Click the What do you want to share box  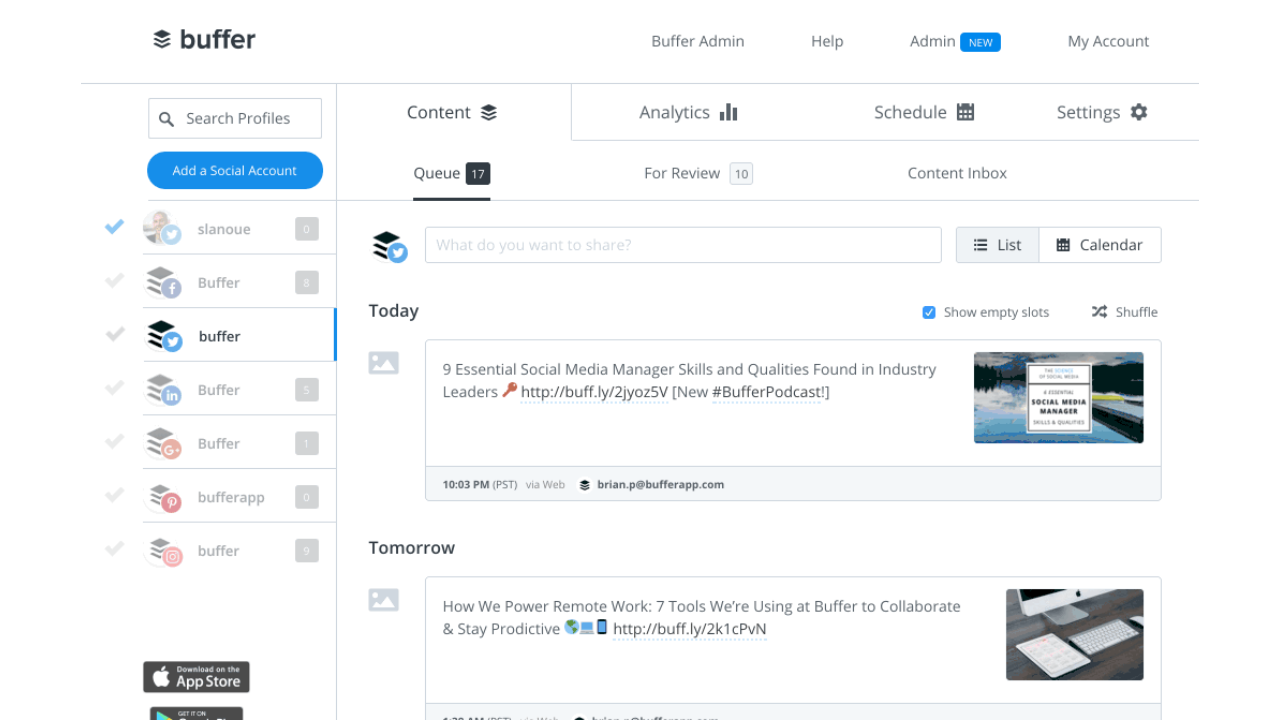pos(683,245)
